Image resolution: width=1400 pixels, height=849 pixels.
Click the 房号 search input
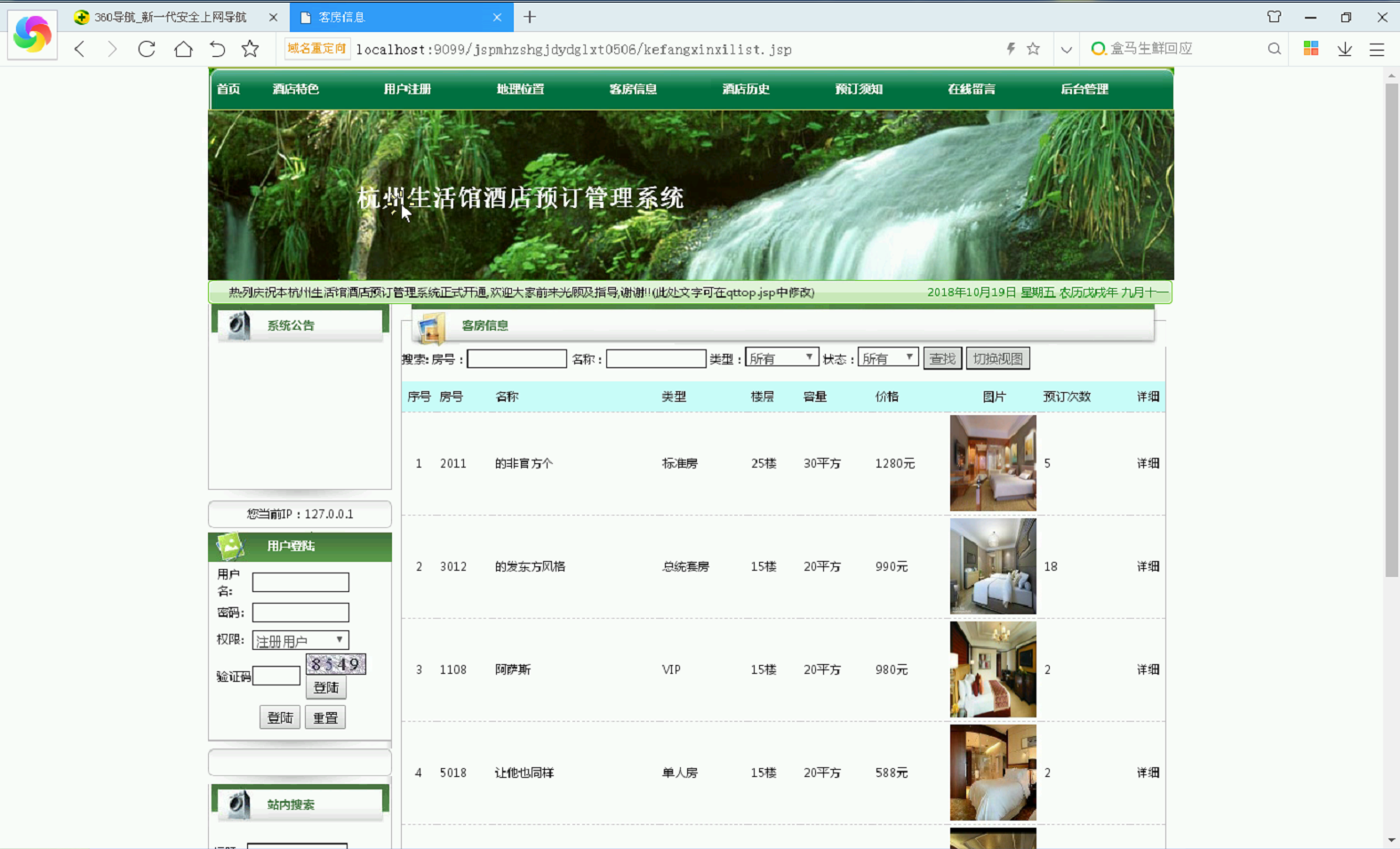[516, 358]
